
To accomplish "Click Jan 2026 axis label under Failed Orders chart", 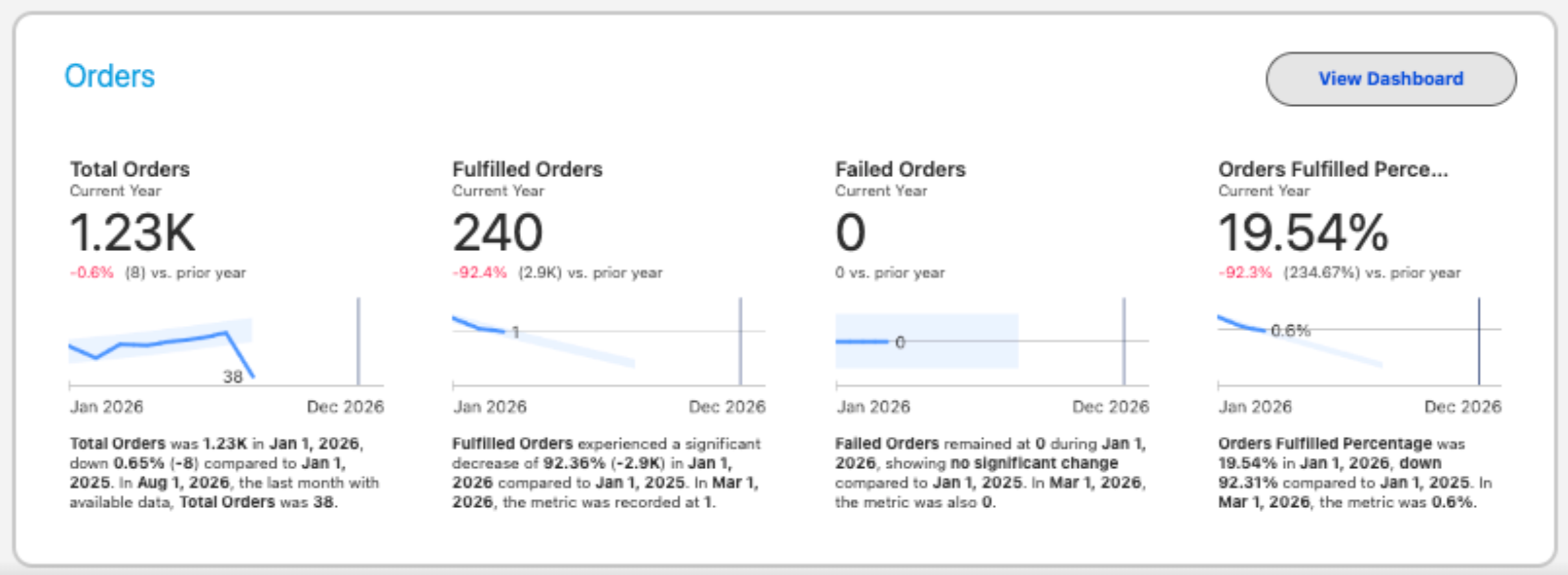I will click(874, 407).
